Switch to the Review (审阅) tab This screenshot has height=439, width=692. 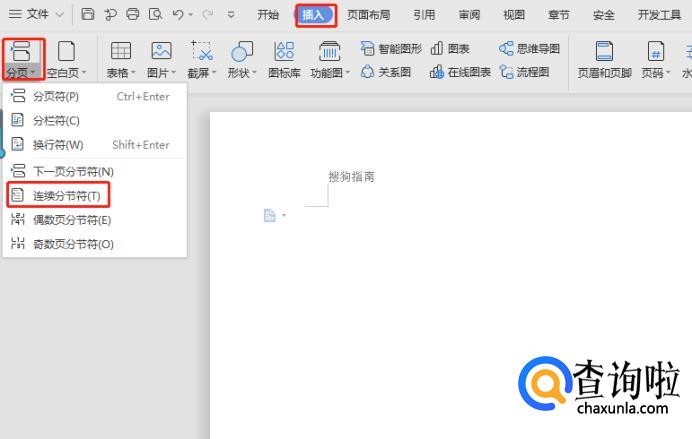coord(469,15)
